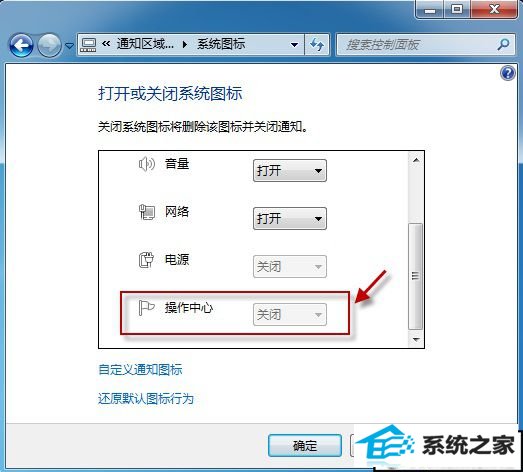Confirm with the 确定 button
This screenshot has height=472, width=523.
click(305, 446)
